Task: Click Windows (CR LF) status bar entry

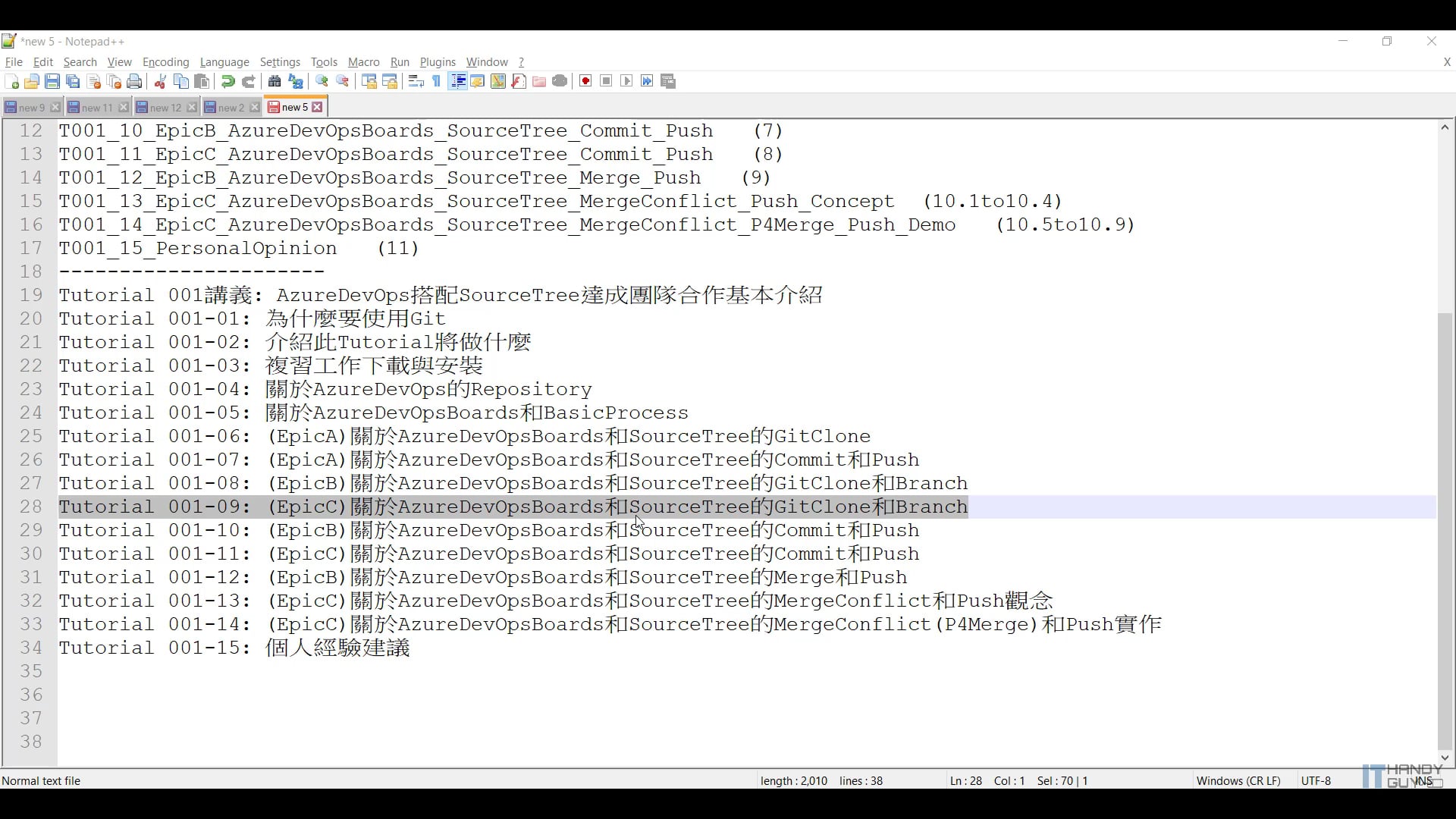Action: click(x=1238, y=780)
